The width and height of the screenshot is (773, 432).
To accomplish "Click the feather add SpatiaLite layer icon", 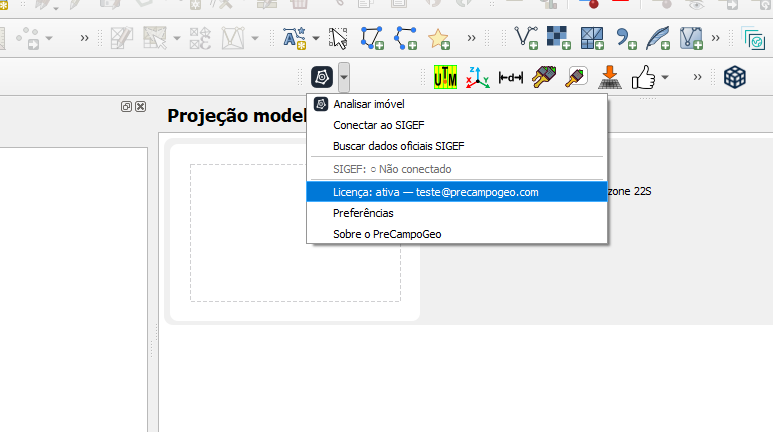I will 659,38.
